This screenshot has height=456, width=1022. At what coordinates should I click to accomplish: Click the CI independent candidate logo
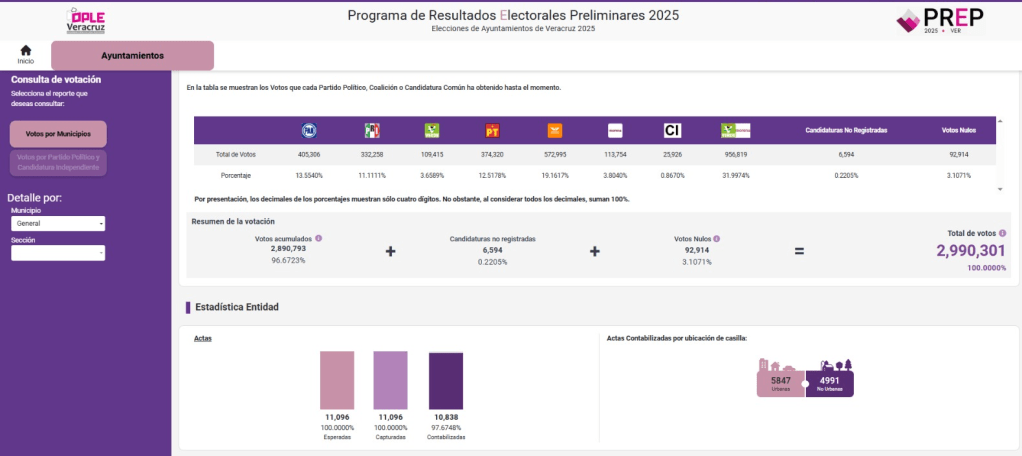(x=672, y=130)
